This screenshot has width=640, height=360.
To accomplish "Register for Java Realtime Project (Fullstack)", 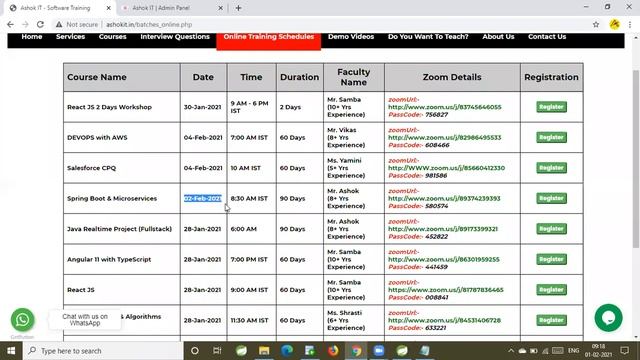I will 551,229.
